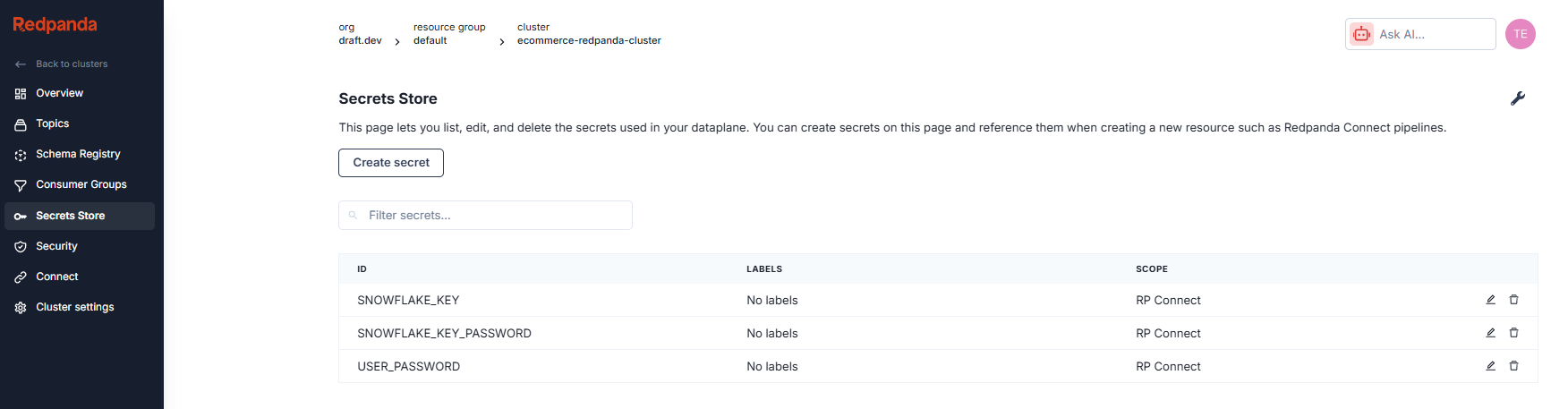Open the TE user avatar menu
The width and height of the screenshot is (1568, 409).
[x=1521, y=34]
